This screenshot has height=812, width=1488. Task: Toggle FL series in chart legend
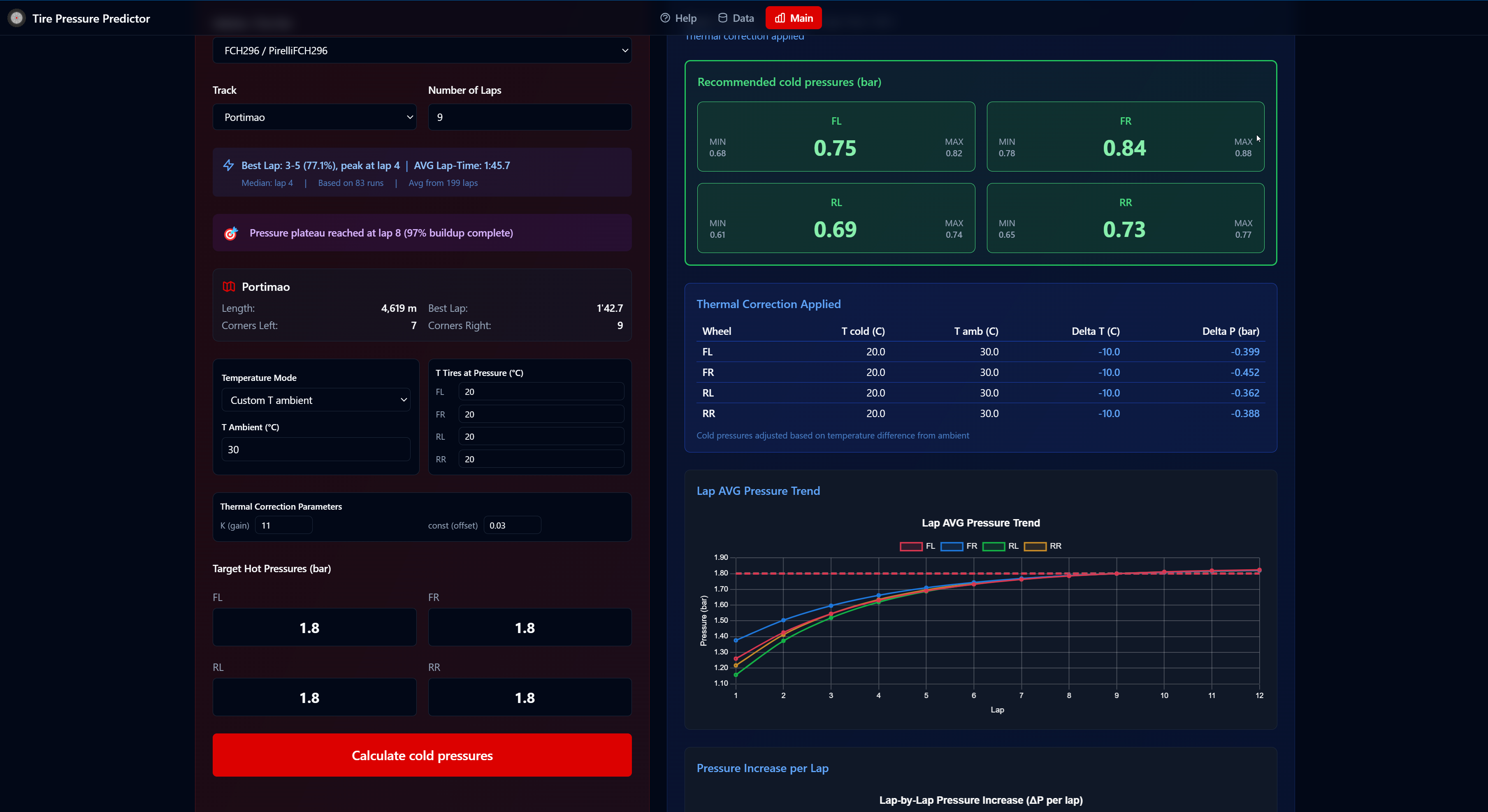[x=911, y=546]
